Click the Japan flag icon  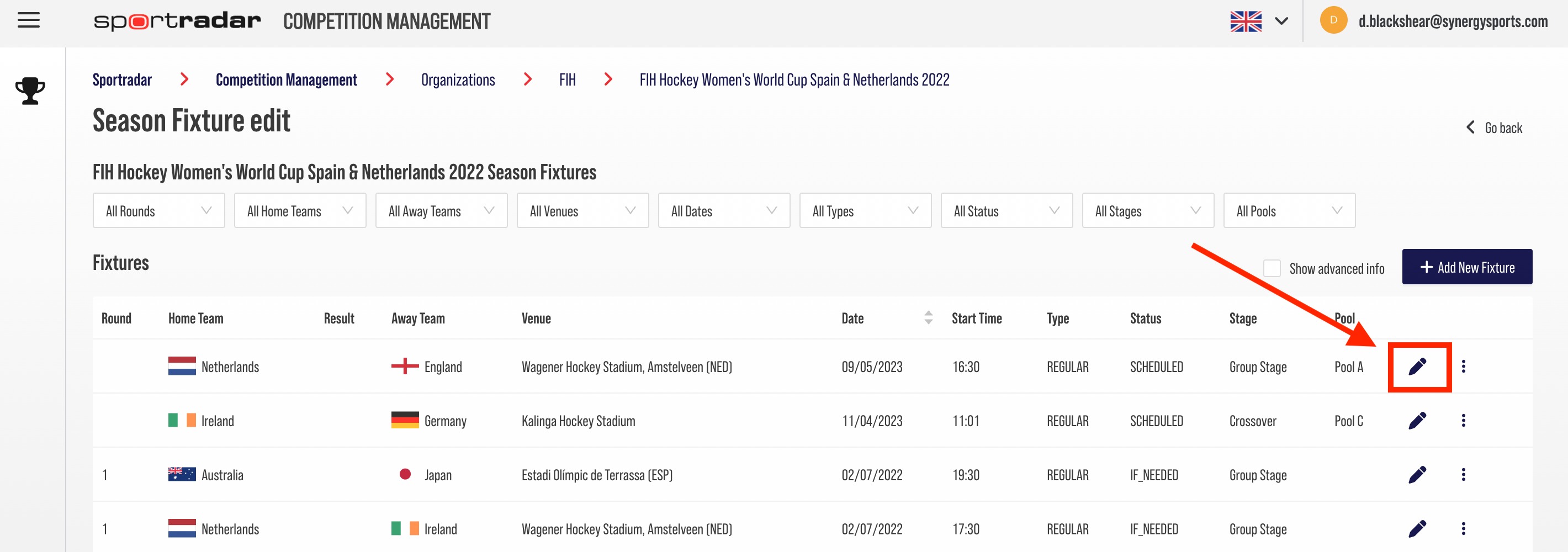[405, 474]
